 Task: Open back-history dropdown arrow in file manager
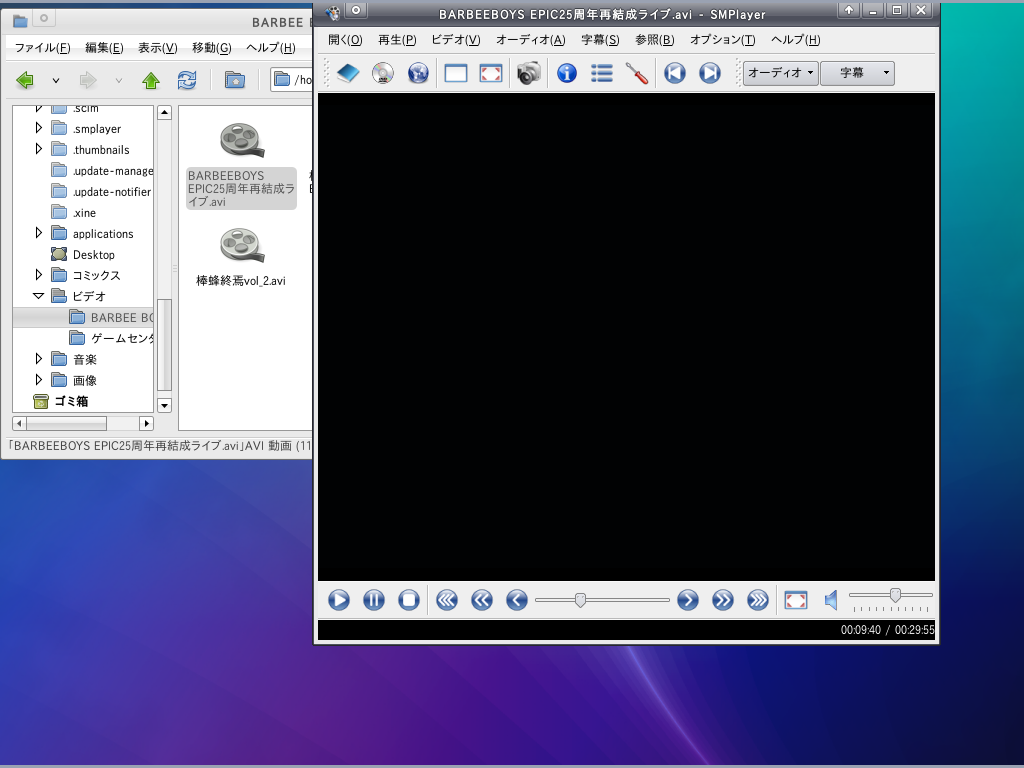coord(56,81)
